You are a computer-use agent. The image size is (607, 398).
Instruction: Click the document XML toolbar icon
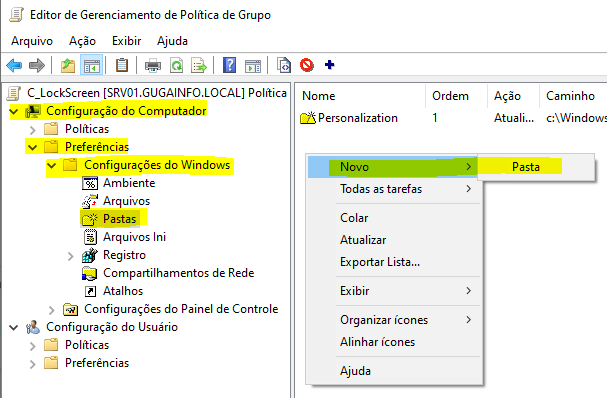(284, 65)
